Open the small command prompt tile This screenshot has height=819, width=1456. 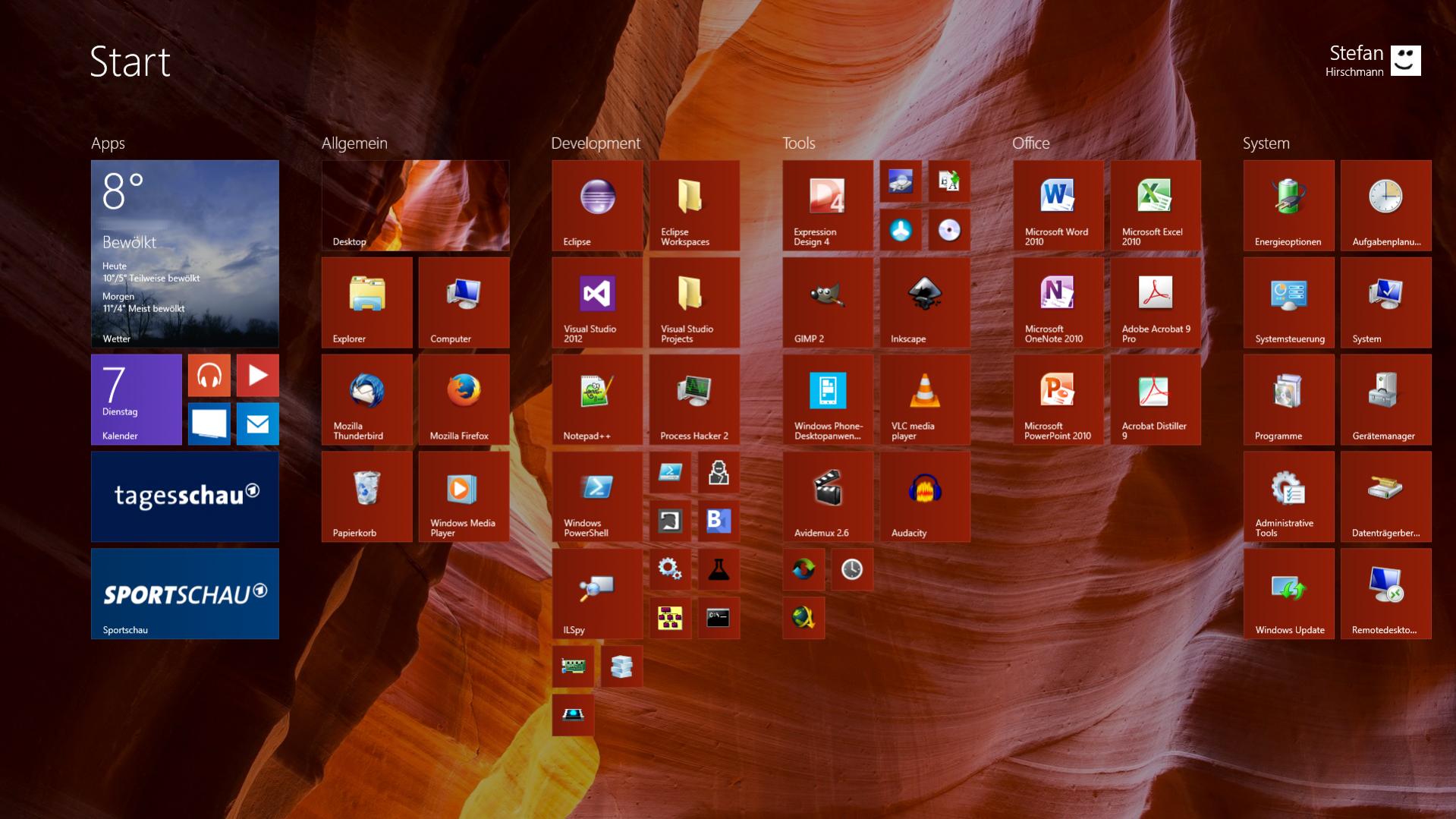(719, 618)
